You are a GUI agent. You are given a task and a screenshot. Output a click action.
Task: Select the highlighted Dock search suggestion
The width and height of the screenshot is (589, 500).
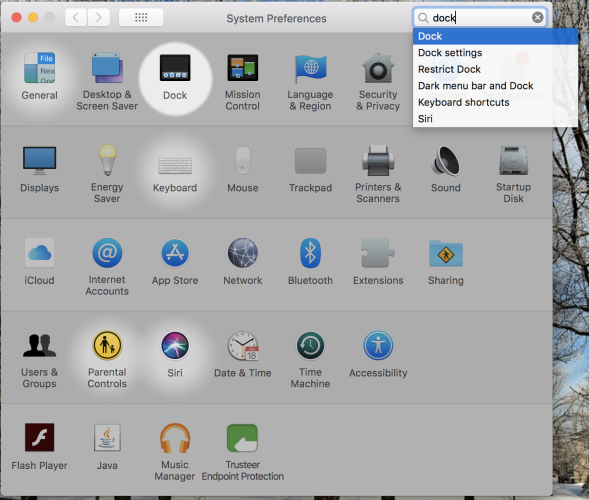tap(495, 36)
